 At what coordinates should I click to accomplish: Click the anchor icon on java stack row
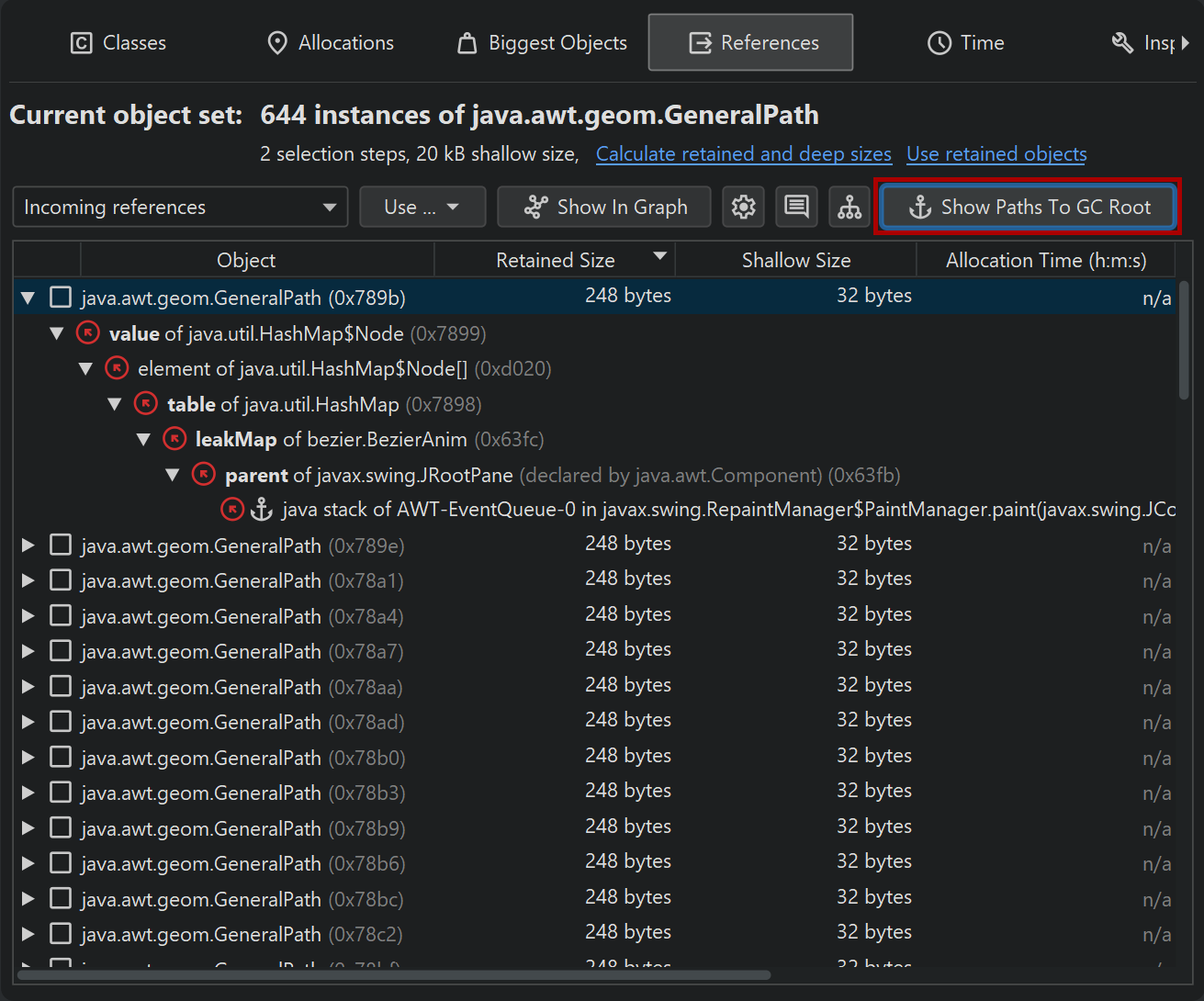(x=263, y=510)
